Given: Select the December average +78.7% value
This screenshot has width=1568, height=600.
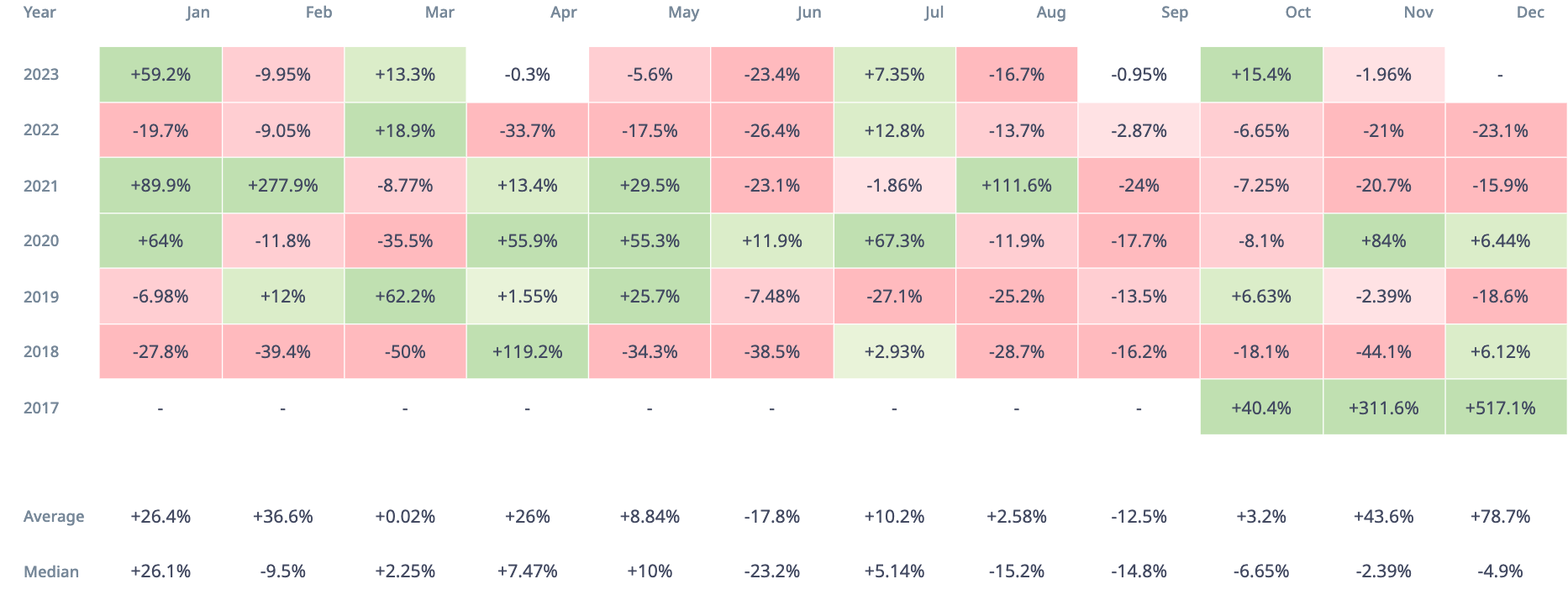Looking at the screenshot, I should click(1500, 517).
